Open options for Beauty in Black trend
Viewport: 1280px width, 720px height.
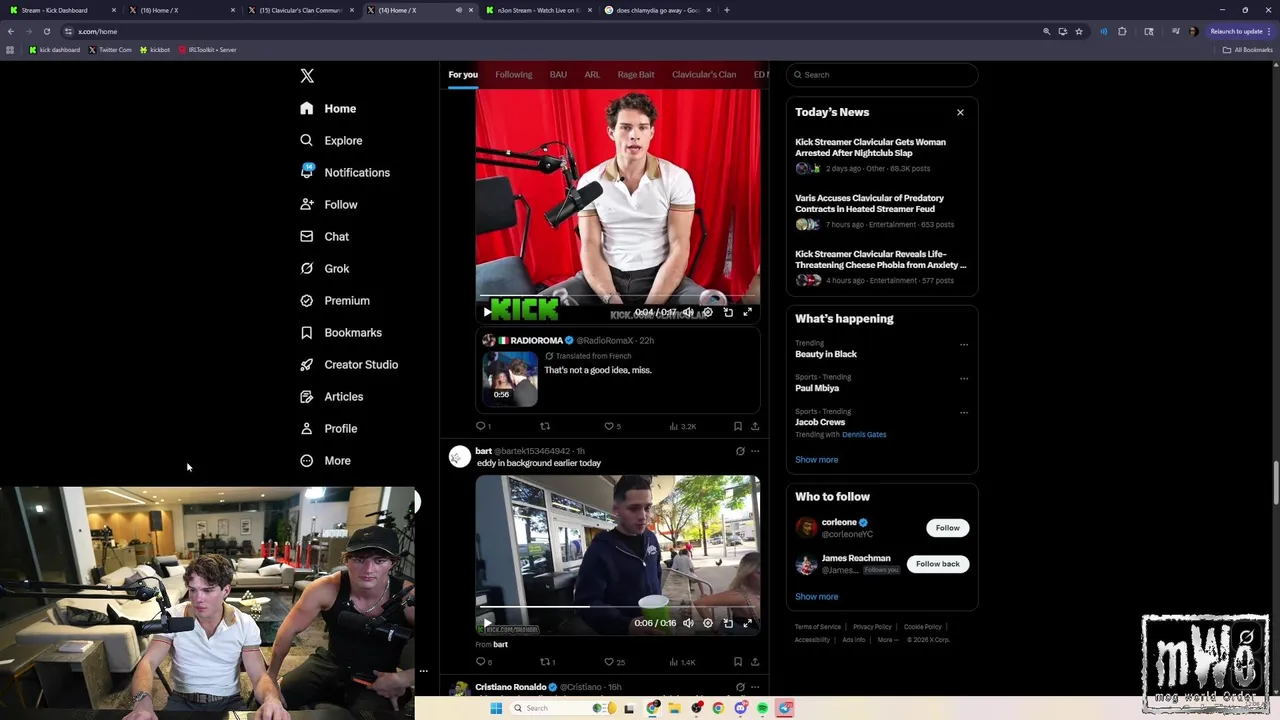(x=964, y=345)
